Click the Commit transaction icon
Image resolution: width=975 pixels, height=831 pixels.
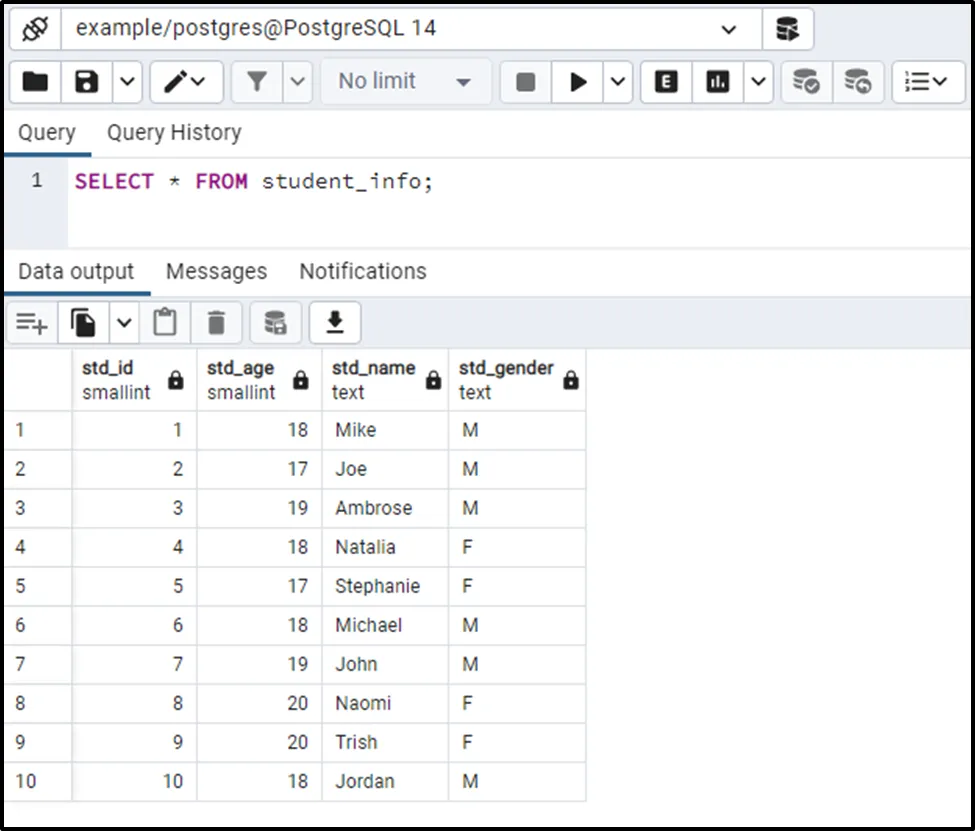tap(806, 82)
